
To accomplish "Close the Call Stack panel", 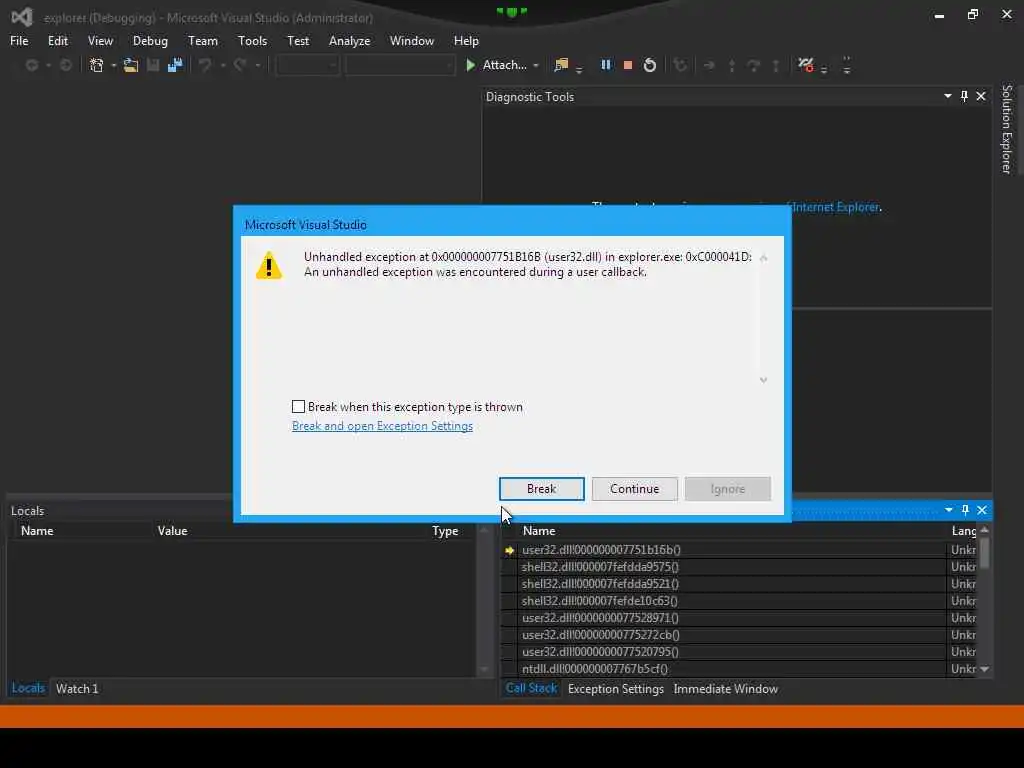I will (x=982, y=510).
